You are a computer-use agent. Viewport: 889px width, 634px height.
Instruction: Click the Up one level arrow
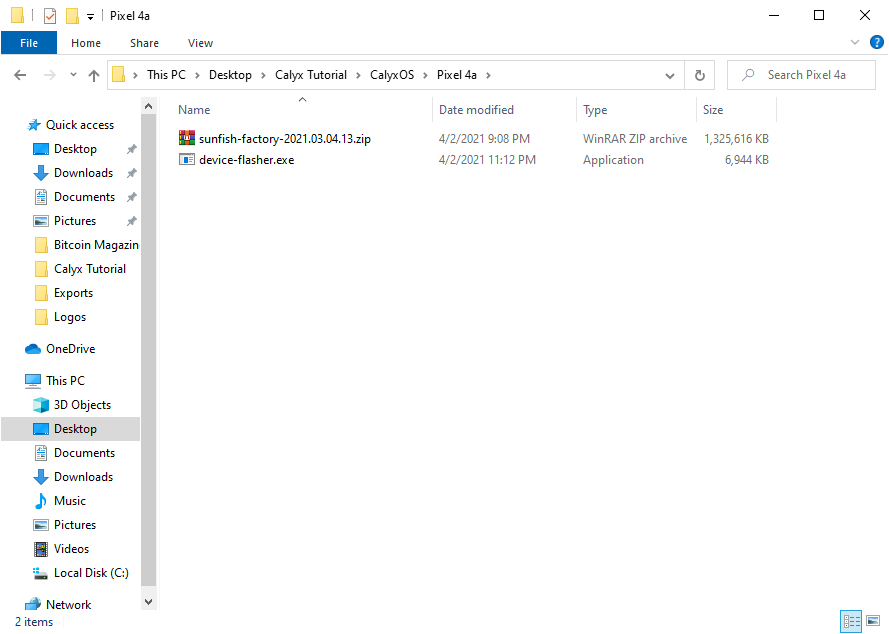click(x=94, y=75)
